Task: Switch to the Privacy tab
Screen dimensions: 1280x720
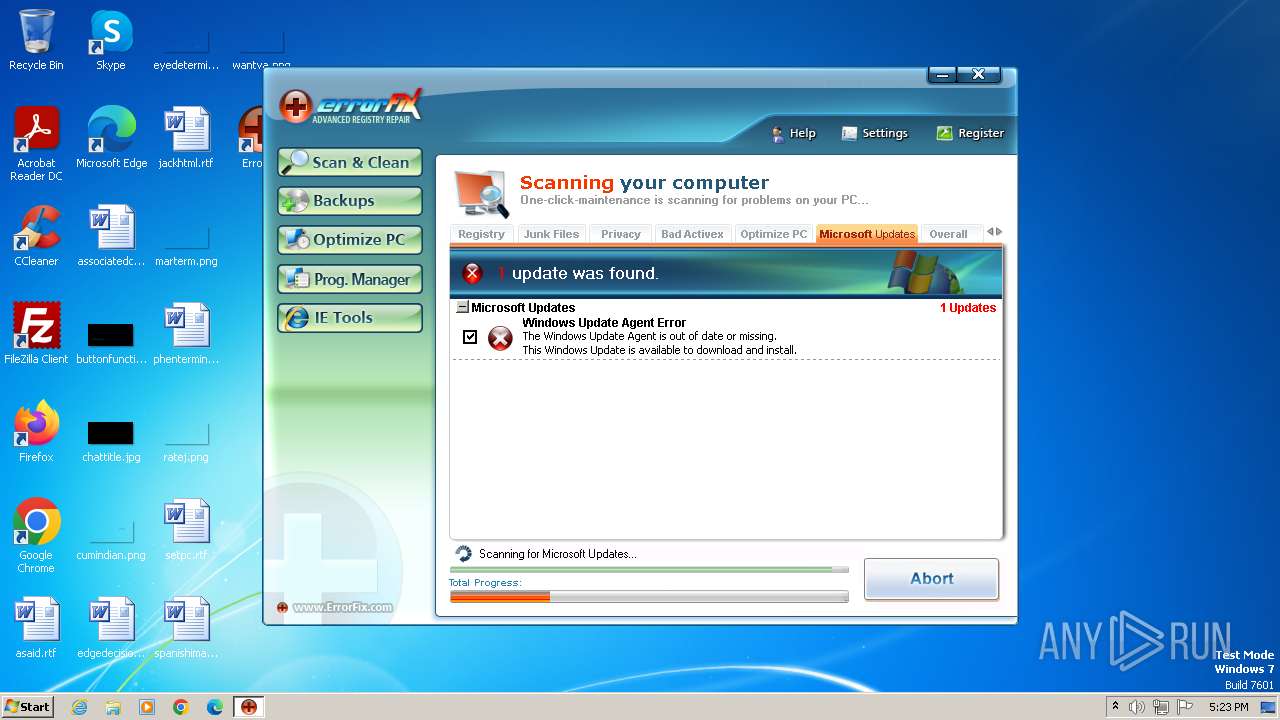Action: 620,234
